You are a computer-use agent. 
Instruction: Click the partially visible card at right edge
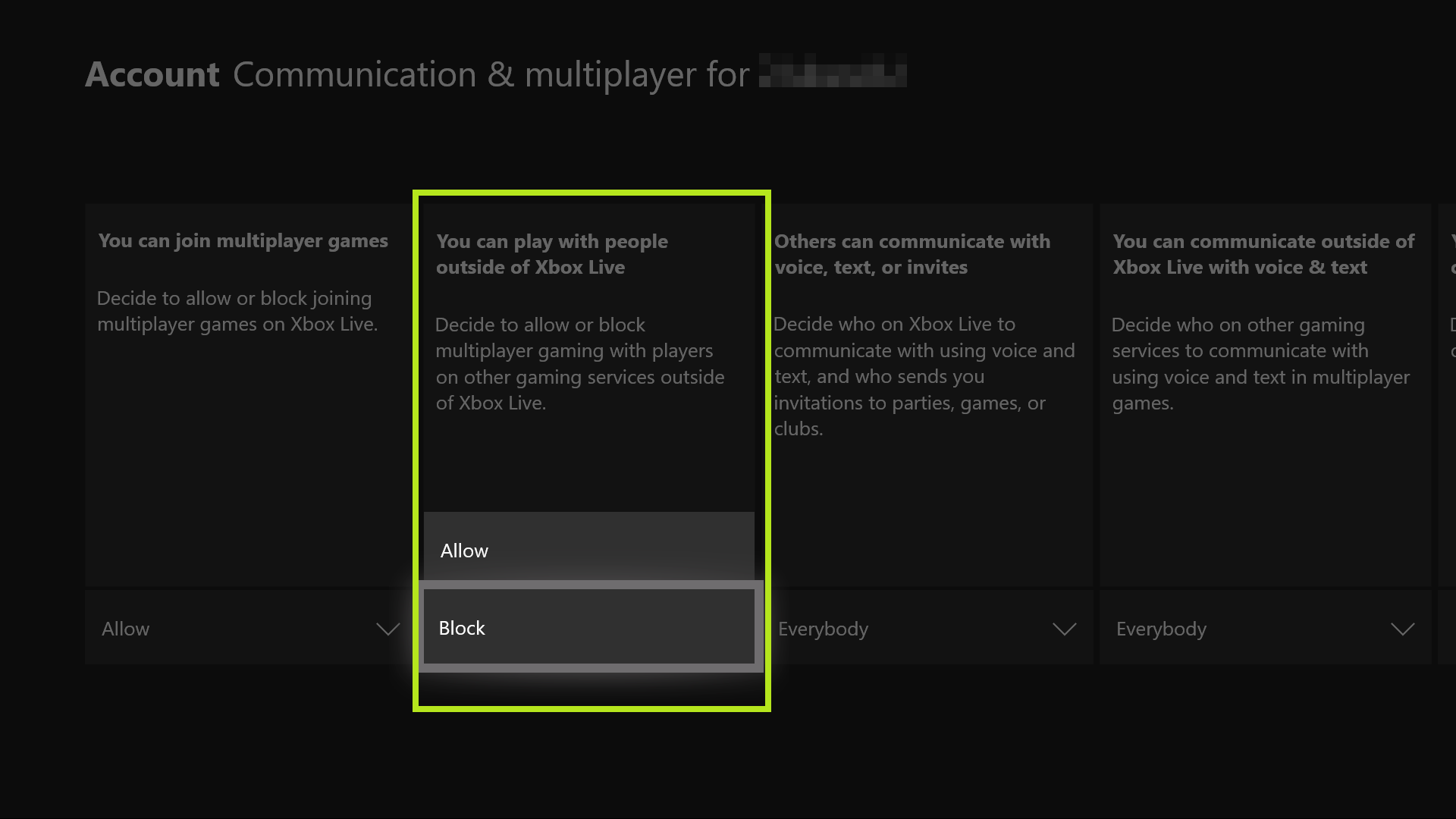click(x=1447, y=394)
